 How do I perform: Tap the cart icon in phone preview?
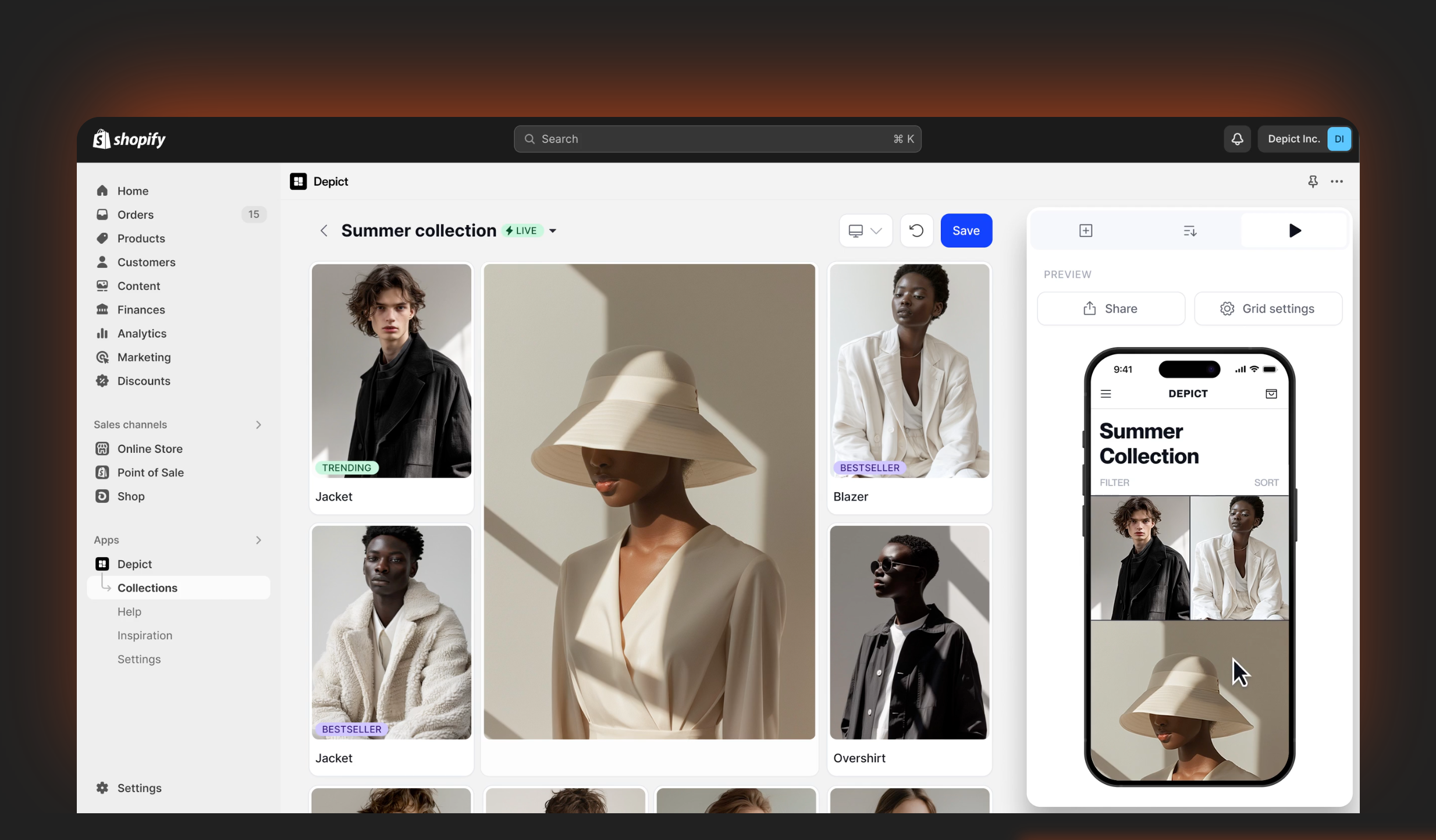[1271, 394]
